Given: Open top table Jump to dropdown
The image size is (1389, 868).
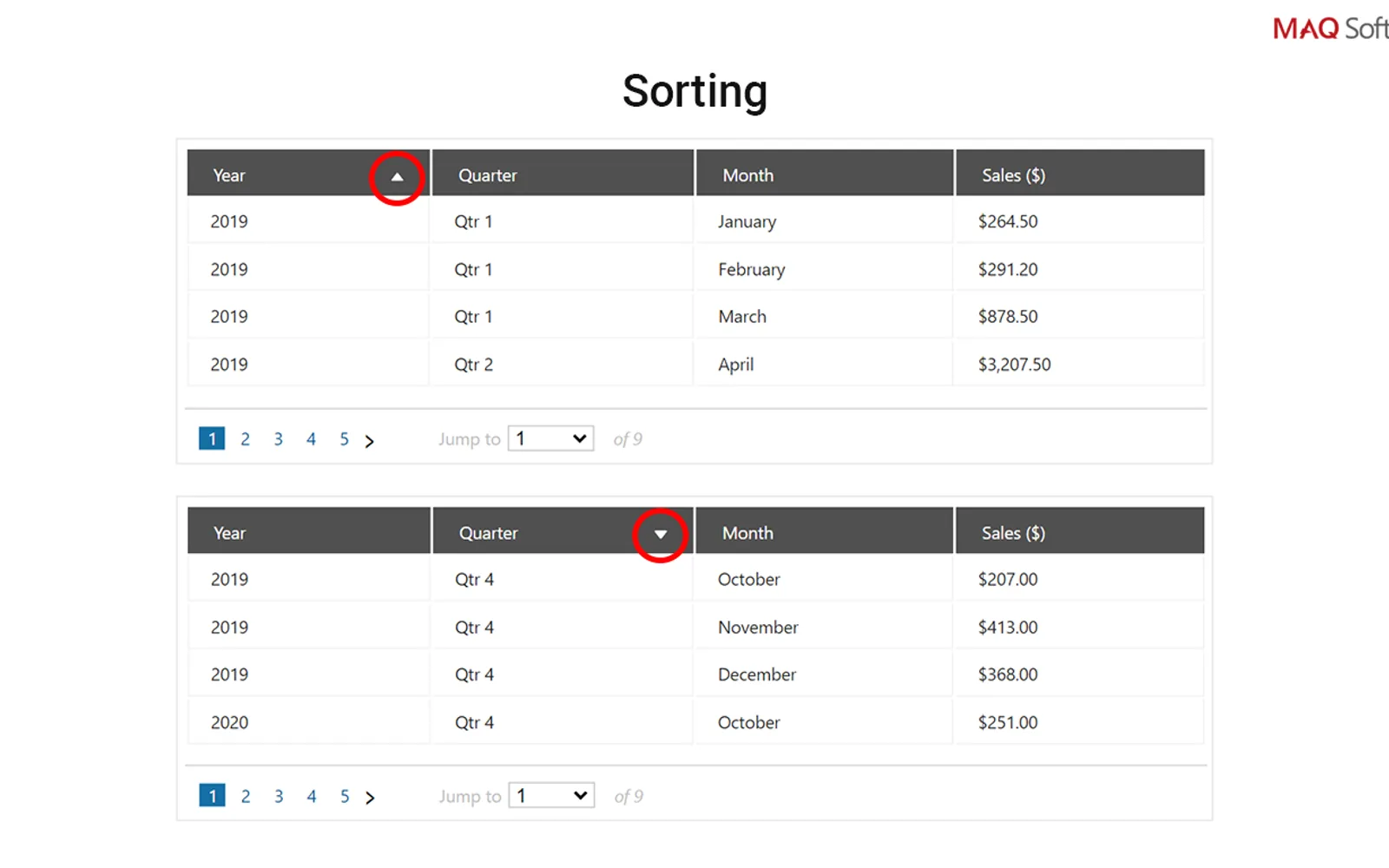Looking at the screenshot, I should [x=551, y=438].
